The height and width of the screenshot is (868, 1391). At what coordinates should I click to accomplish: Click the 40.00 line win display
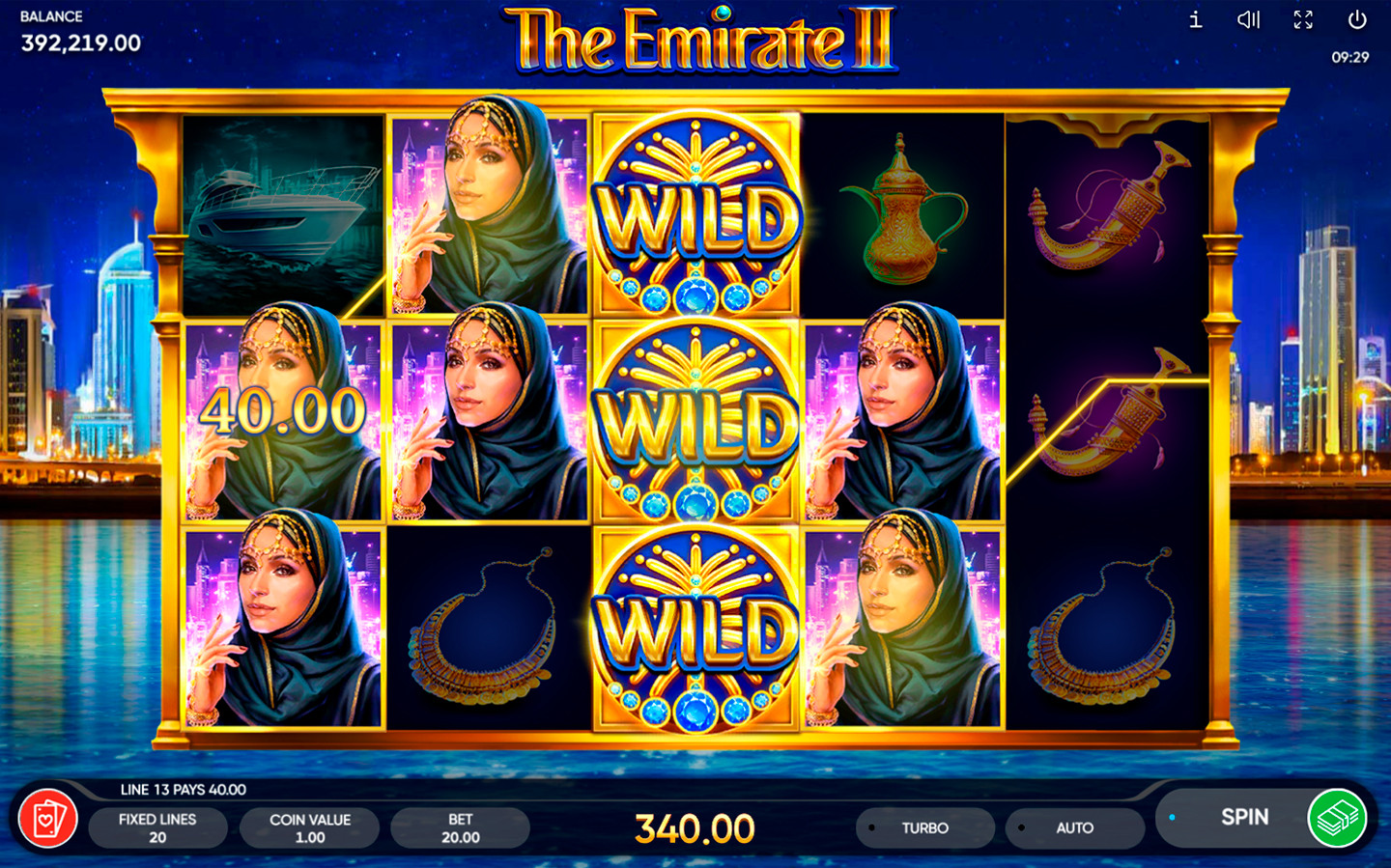coord(282,412)
